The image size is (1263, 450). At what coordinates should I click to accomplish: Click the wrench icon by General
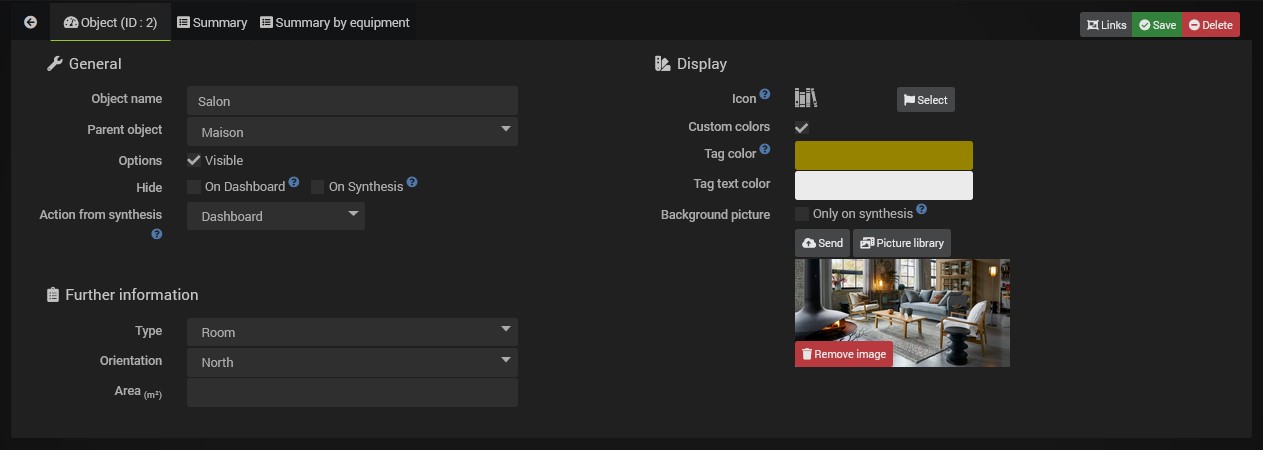click(x=54, y=64)
